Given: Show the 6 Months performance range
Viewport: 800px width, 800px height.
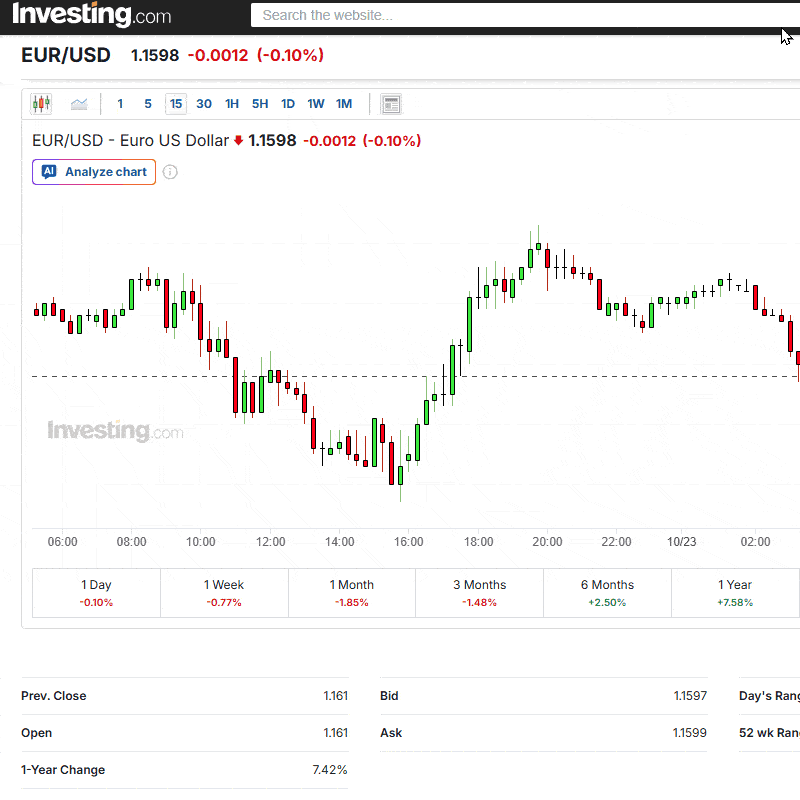Looking at the screenshot, I should tap(607, 593).
